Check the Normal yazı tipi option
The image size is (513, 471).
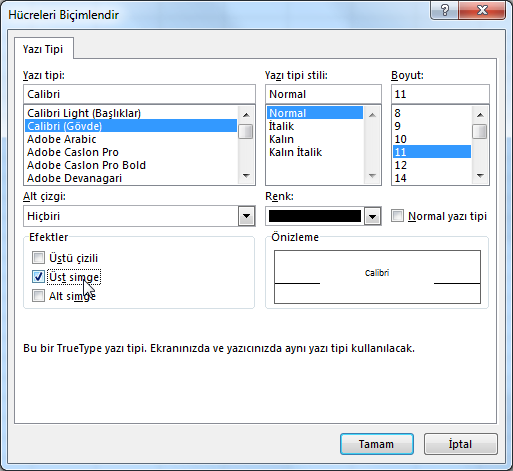(x=397, y=216)
